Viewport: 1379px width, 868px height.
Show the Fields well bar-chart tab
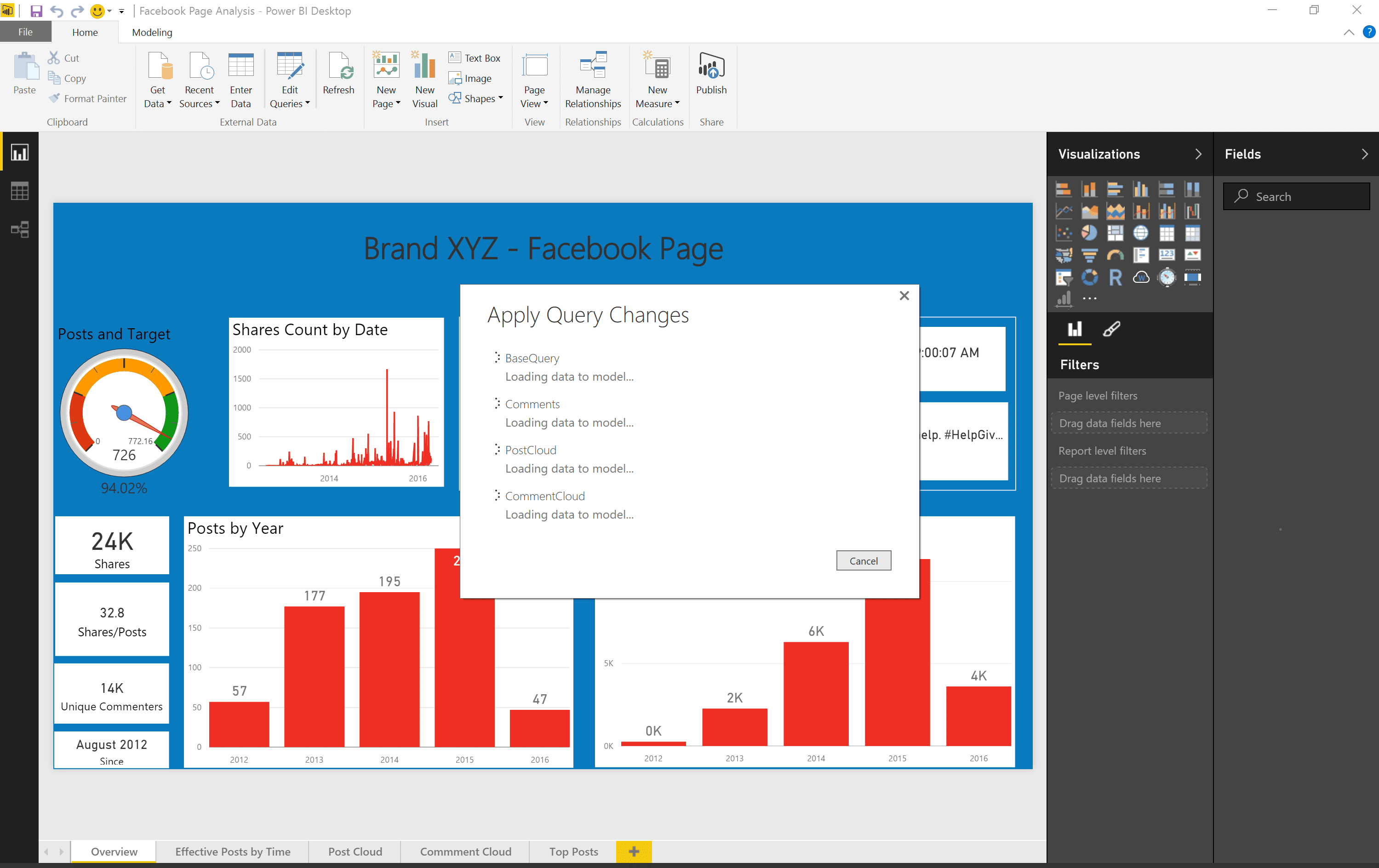click(1074, 329)
